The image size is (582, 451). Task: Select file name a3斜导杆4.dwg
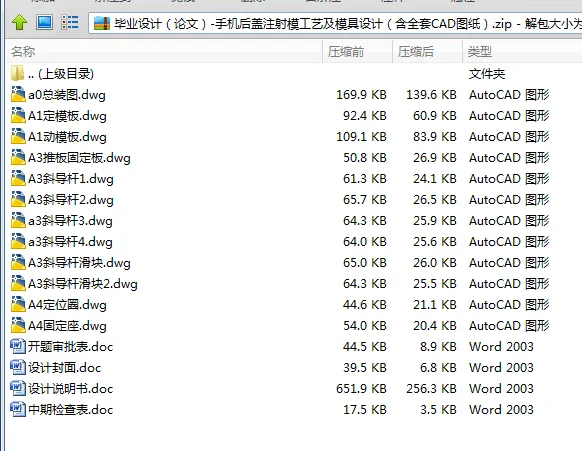[x=71, y=242]
